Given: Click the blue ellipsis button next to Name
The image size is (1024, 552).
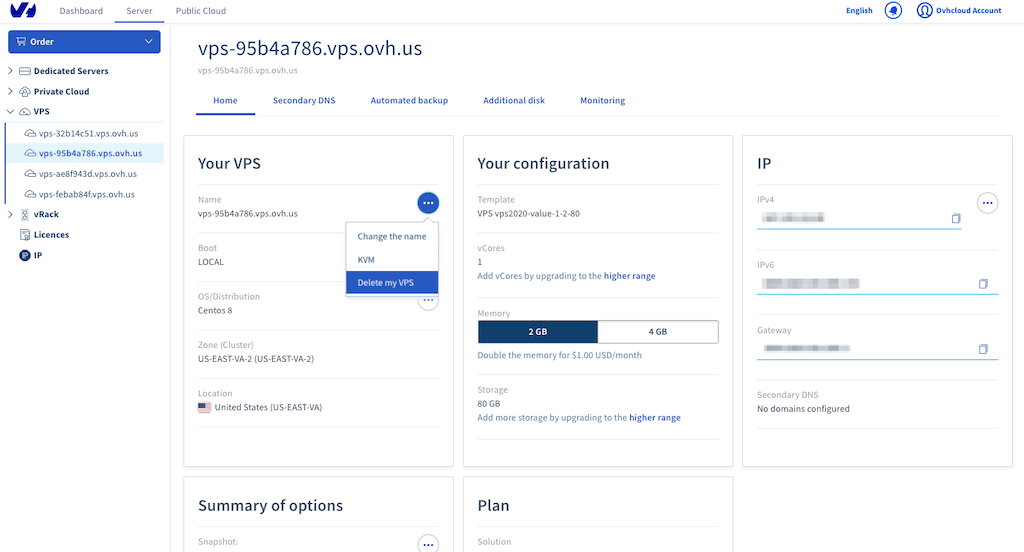Looking at the screenshot, I should [428, 203].
